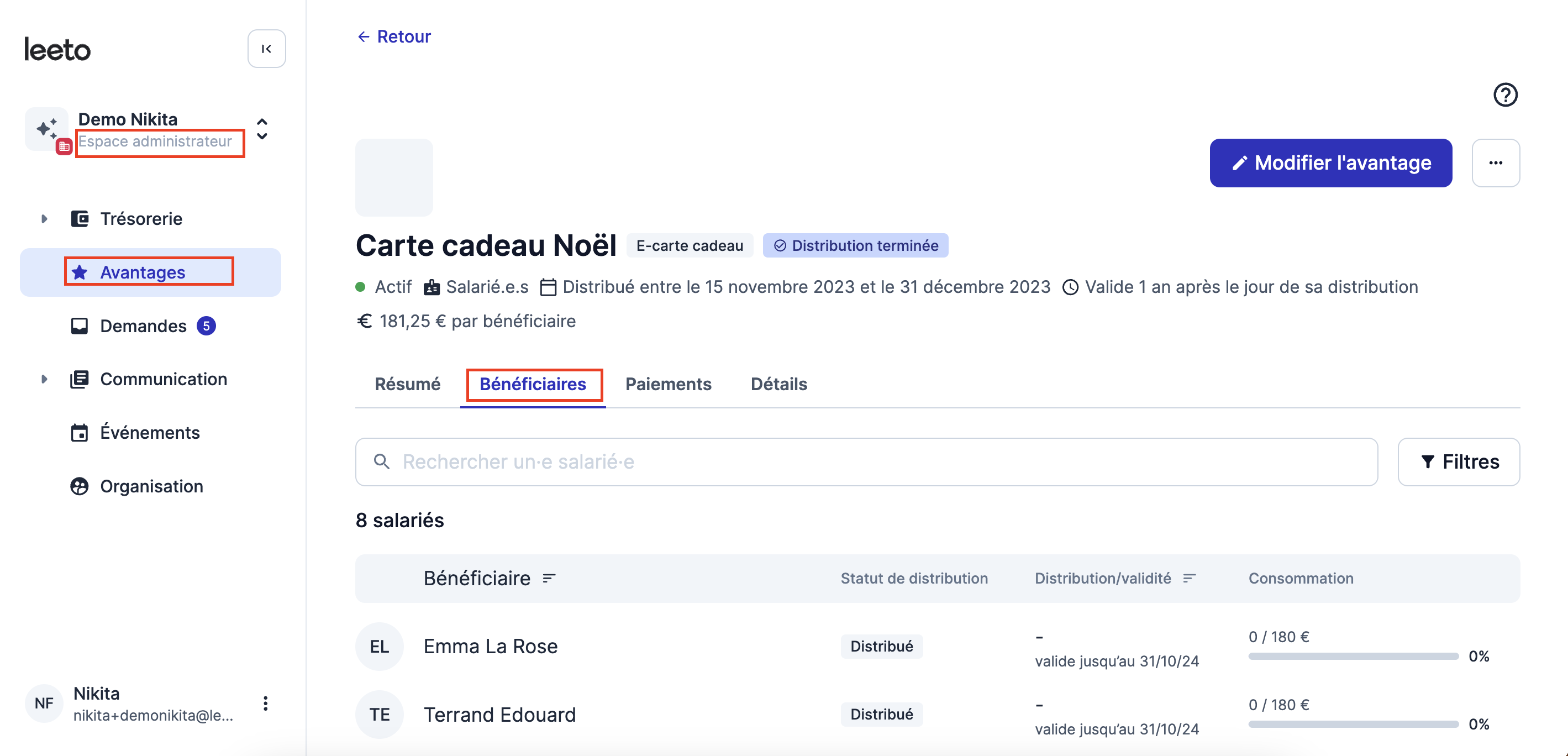Switch to the Résumé tab
The image size is (1568, 756).
(408, 384)
